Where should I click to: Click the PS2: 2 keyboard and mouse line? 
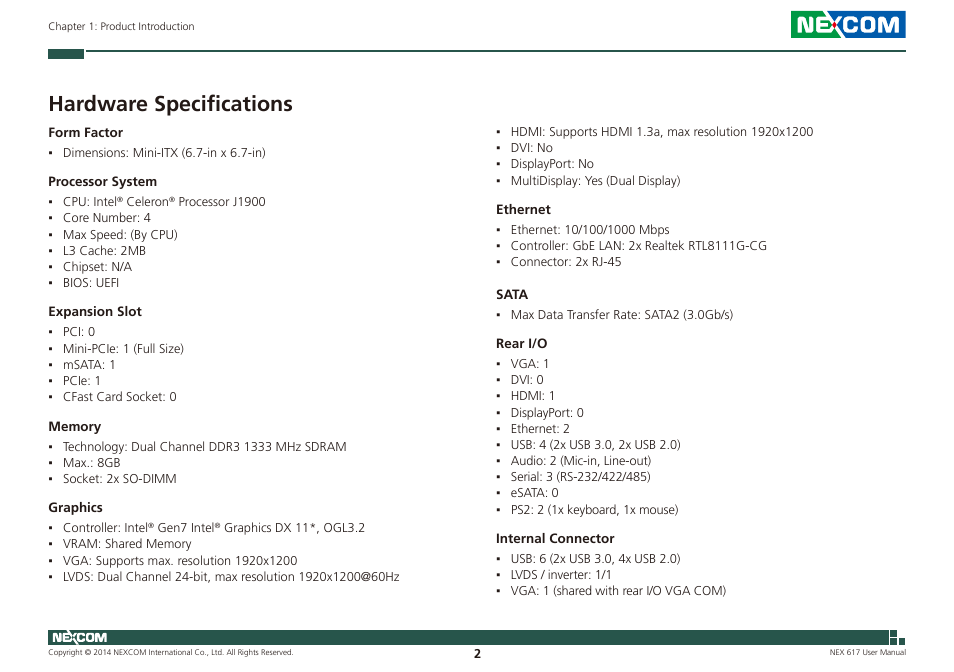click(594, 510)
